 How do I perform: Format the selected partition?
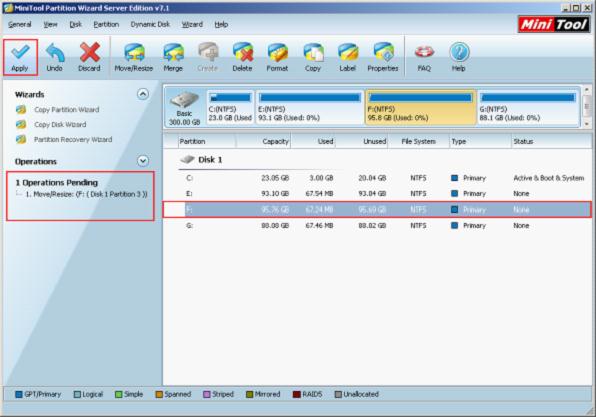(277, 57)
